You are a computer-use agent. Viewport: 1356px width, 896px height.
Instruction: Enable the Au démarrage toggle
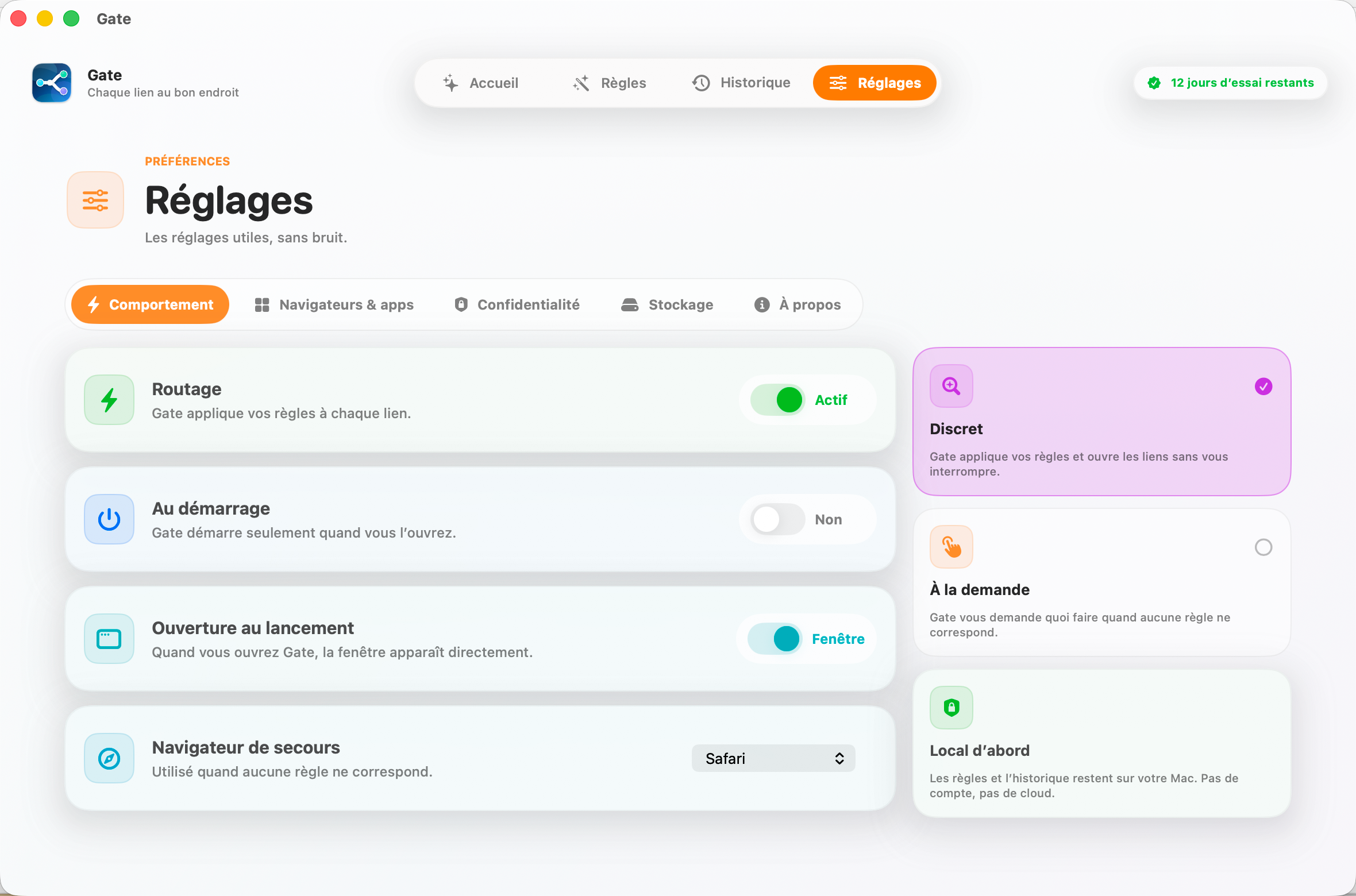[778, 519]
